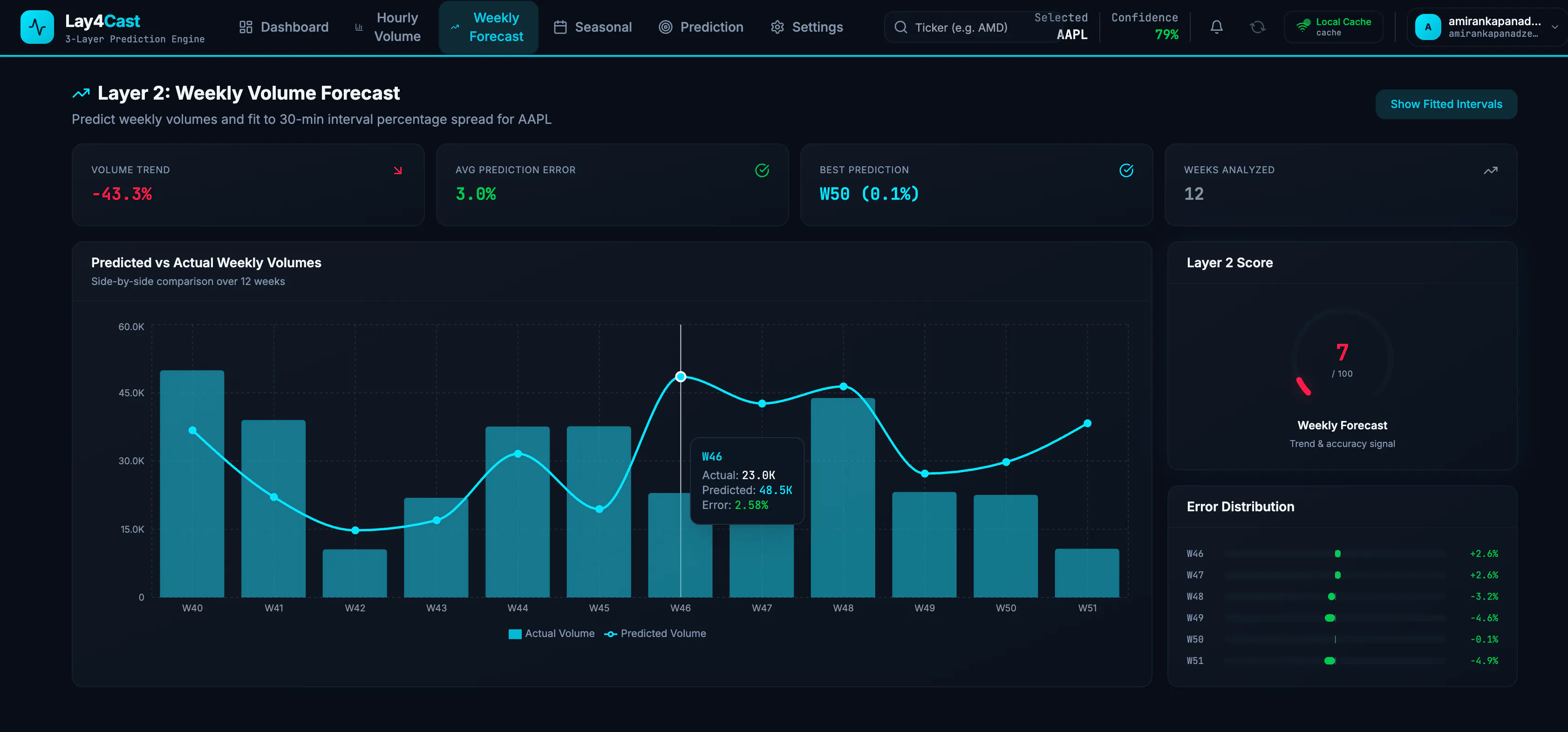Click the W43 axis label
Viewport: 1568px width, 732px height.
point(436,608)
